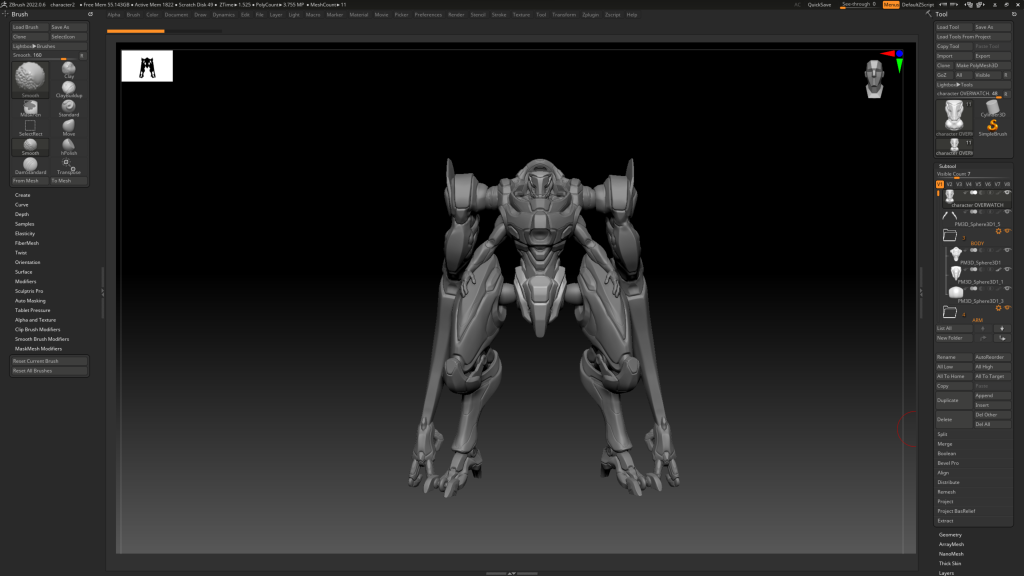The width and height of the screenshot is (1024, 576).
Task: Click the head orientation preview in canvas
Action: [x=874, y=78]
